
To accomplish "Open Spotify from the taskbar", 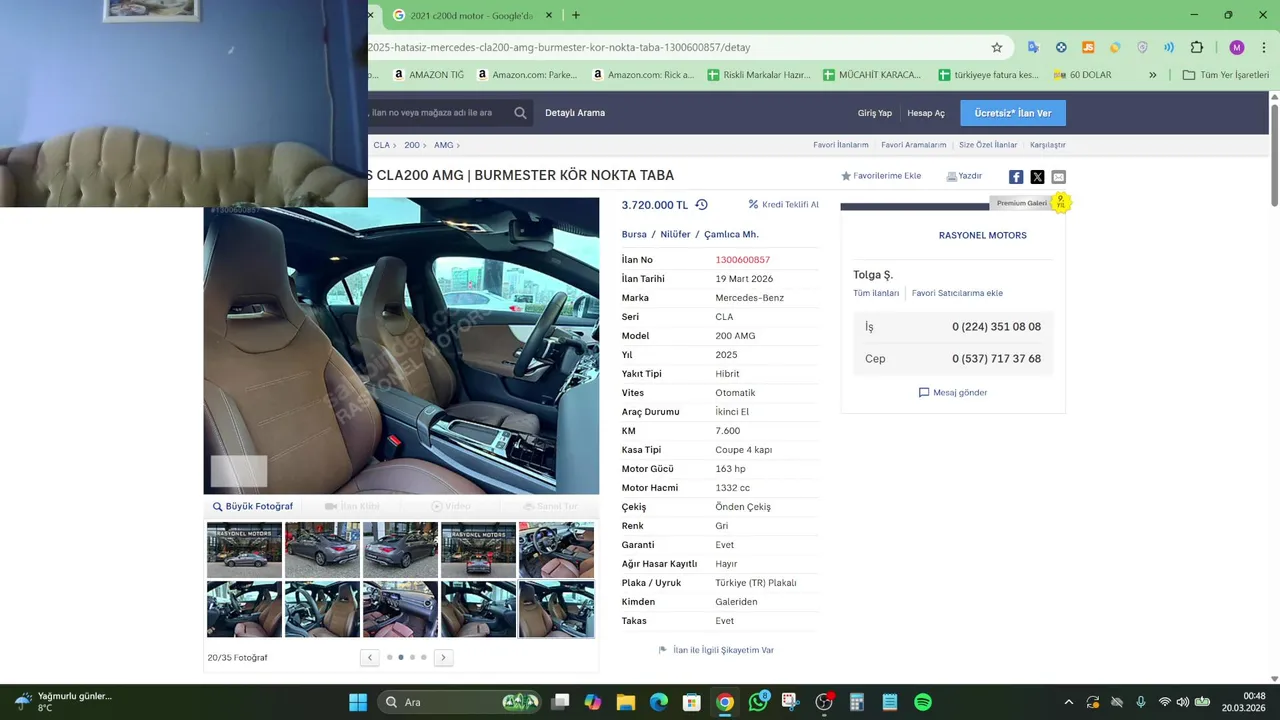I will [923, 702].
